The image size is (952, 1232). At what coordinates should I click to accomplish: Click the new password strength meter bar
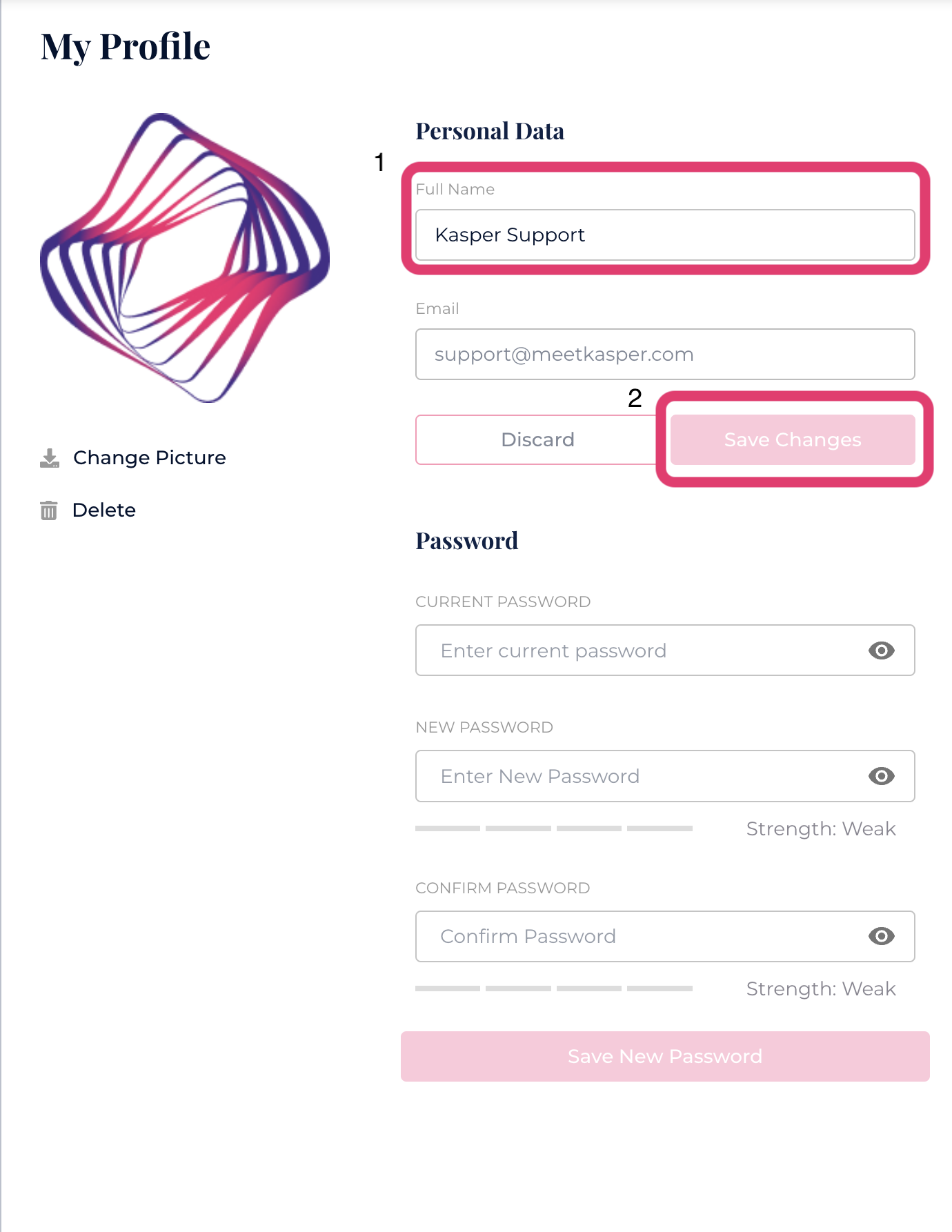click(x=553, y=828)
